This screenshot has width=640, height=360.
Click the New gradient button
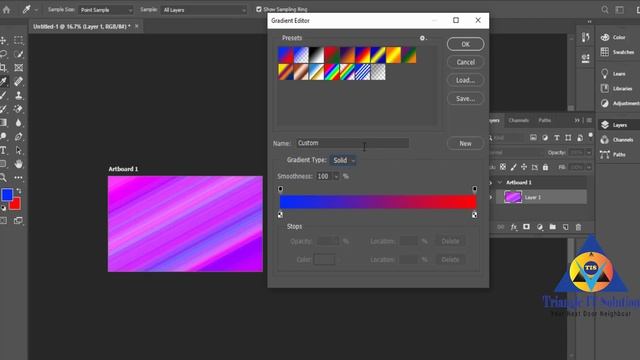point(465,144)
